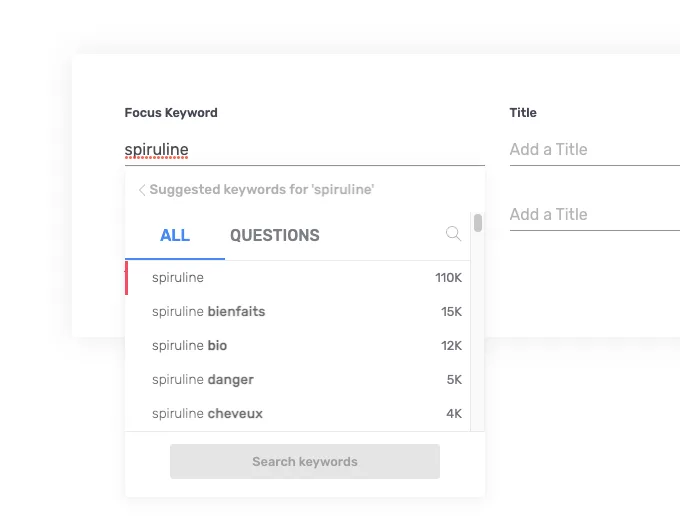The image size is (680, 530).
Task: Click the Focus Keyword label
Action: click(x=171, y=113)
